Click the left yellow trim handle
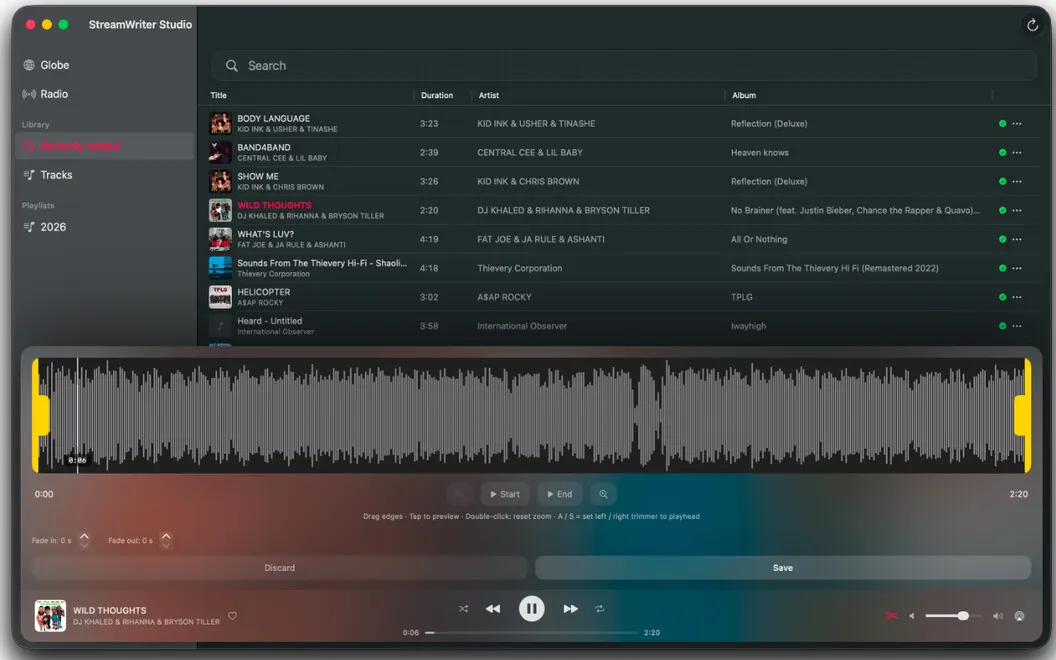 (x=40, y=415)
